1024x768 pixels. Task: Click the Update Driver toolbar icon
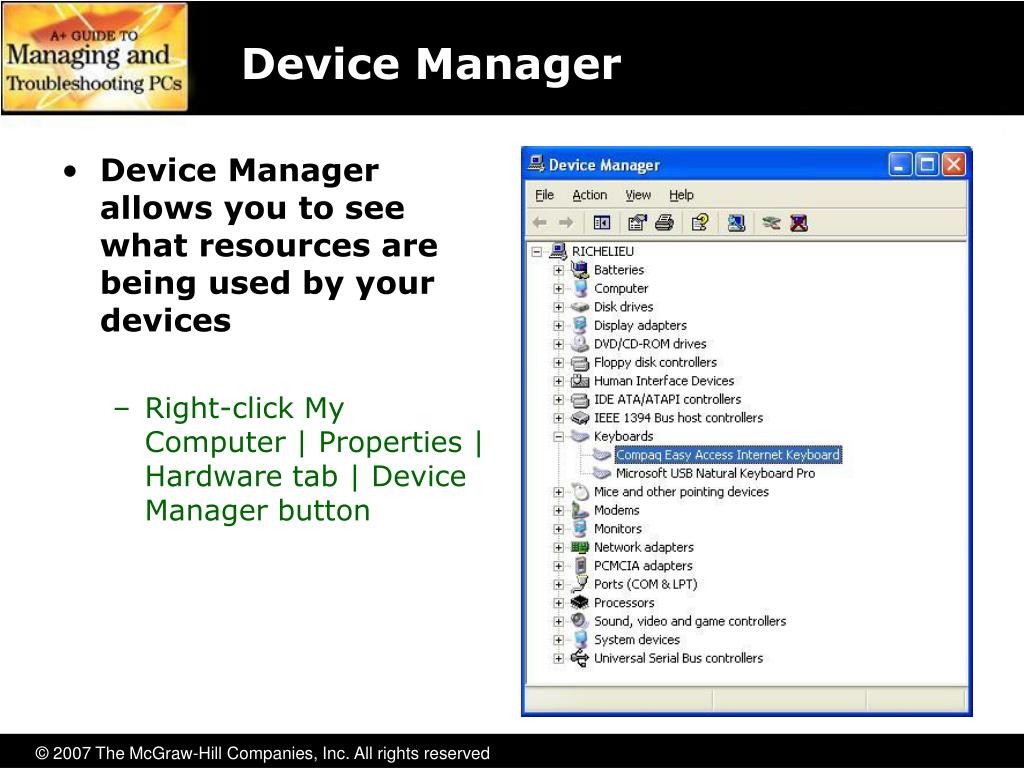tap(771, 223)
